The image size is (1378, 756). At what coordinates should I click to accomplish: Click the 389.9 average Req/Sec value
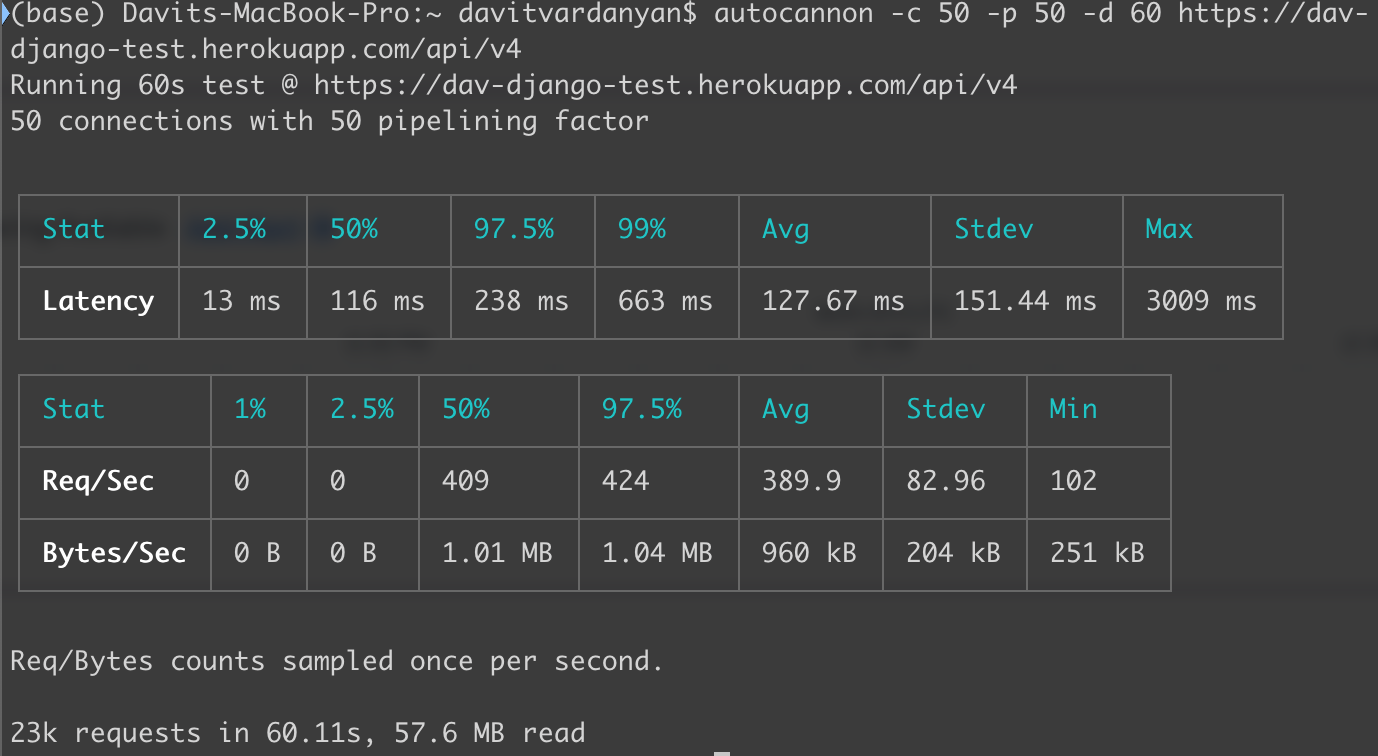[801, 481]
